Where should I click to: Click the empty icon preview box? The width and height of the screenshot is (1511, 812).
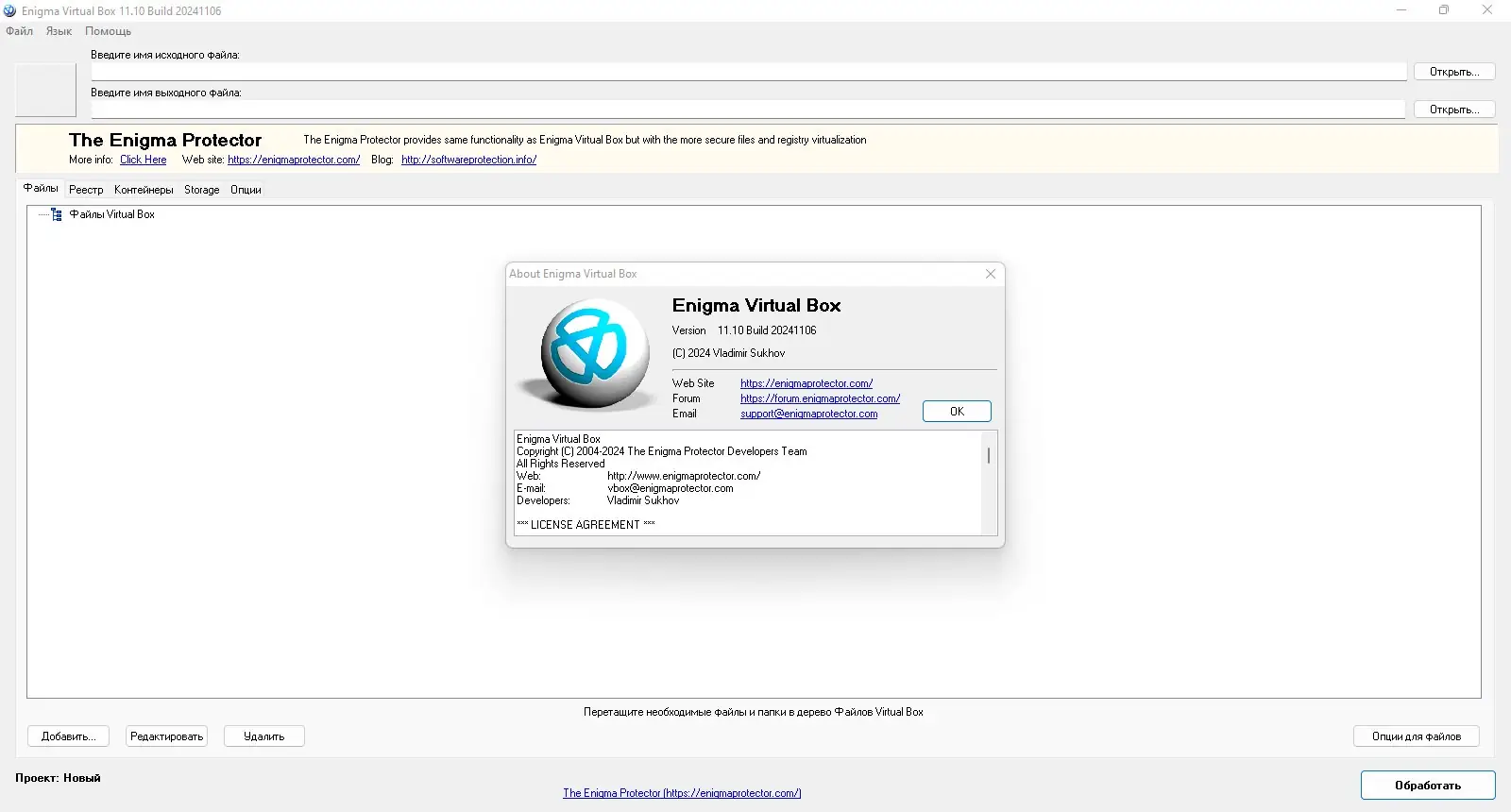tap(45, 90)
